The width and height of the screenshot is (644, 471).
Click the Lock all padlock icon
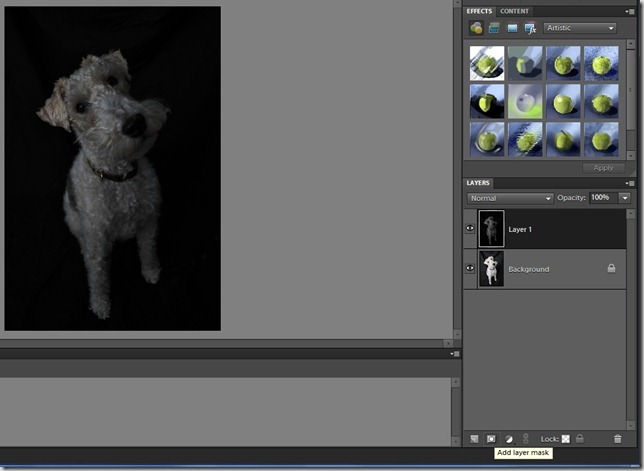580,439
